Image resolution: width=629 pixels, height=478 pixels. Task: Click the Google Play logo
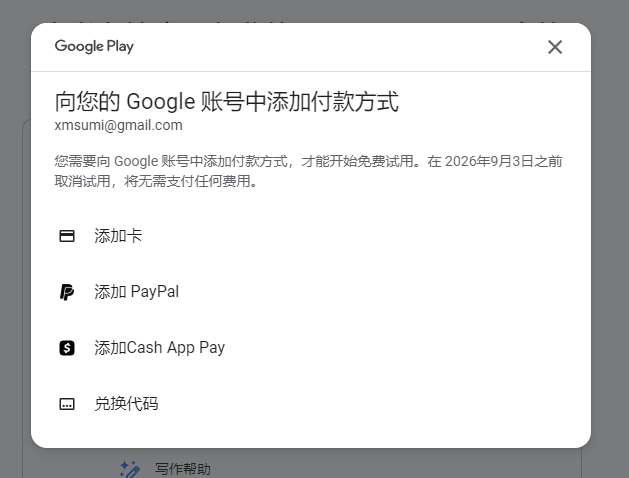point(94,47)
